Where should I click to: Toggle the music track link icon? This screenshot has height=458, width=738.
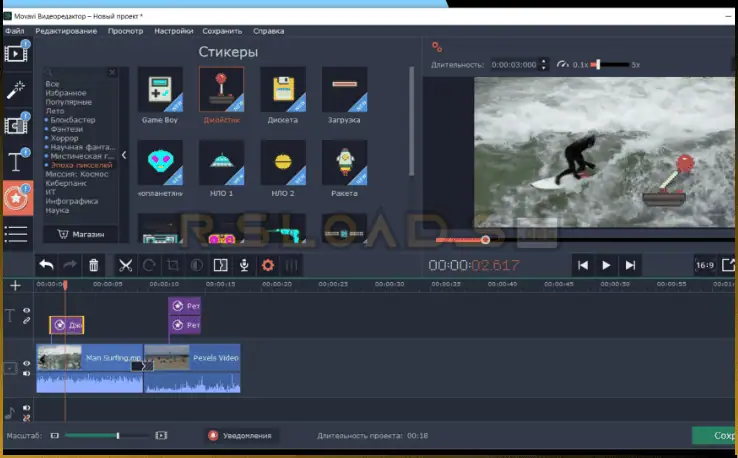click(x=26, y=418)
